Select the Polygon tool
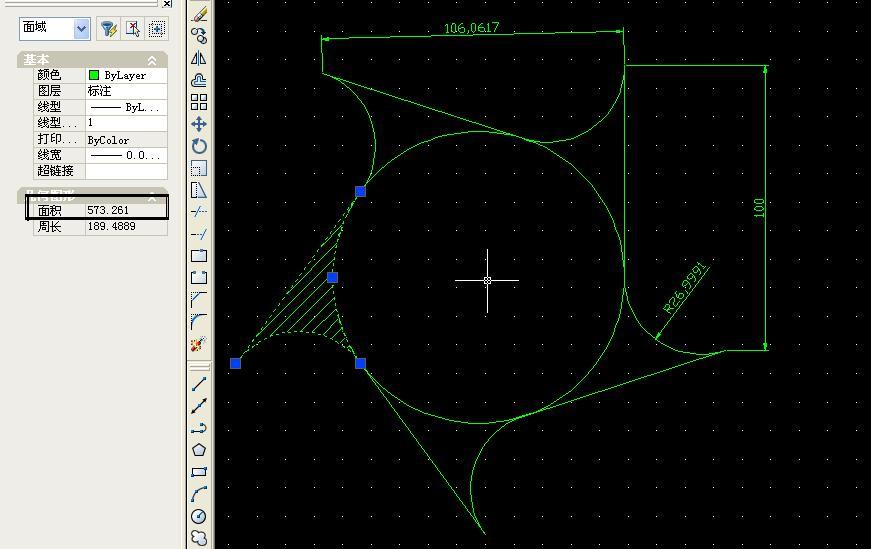This screenshot has width=871, height=549. [199, 450]
